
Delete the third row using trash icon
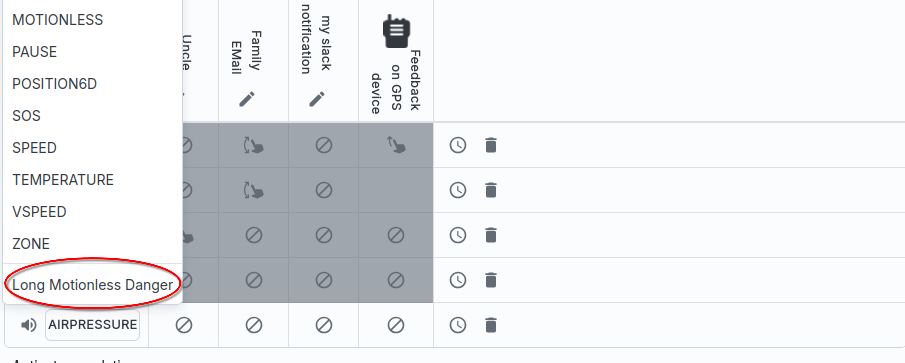click(491, 235)
